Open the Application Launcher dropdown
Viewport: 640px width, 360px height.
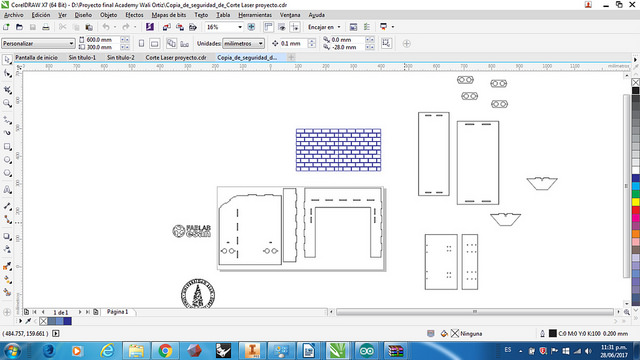[393, 27]
